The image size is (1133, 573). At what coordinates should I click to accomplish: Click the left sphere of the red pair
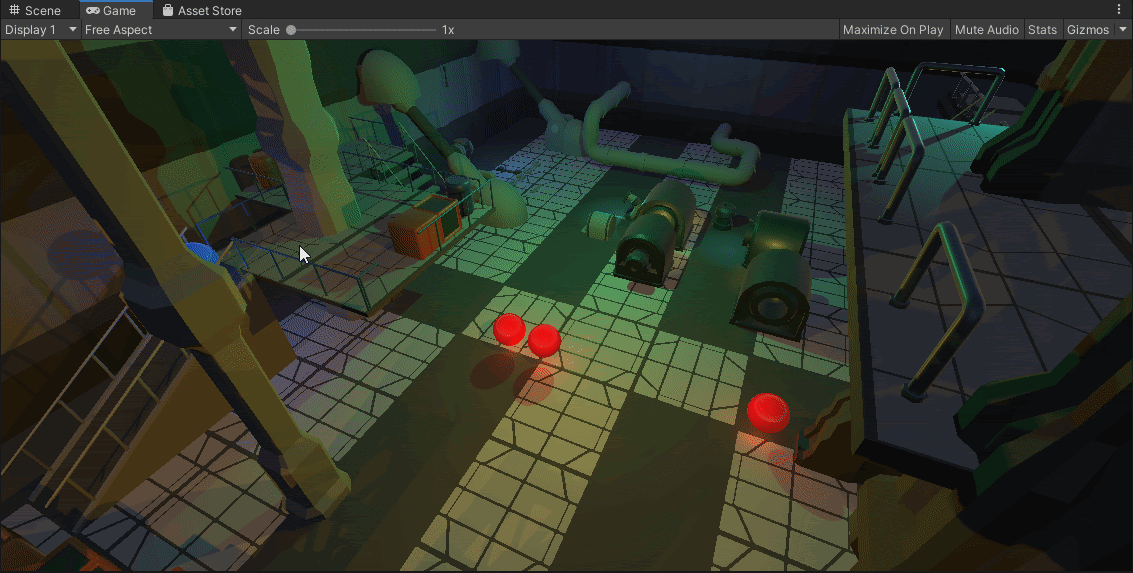(x=509, y=329)
